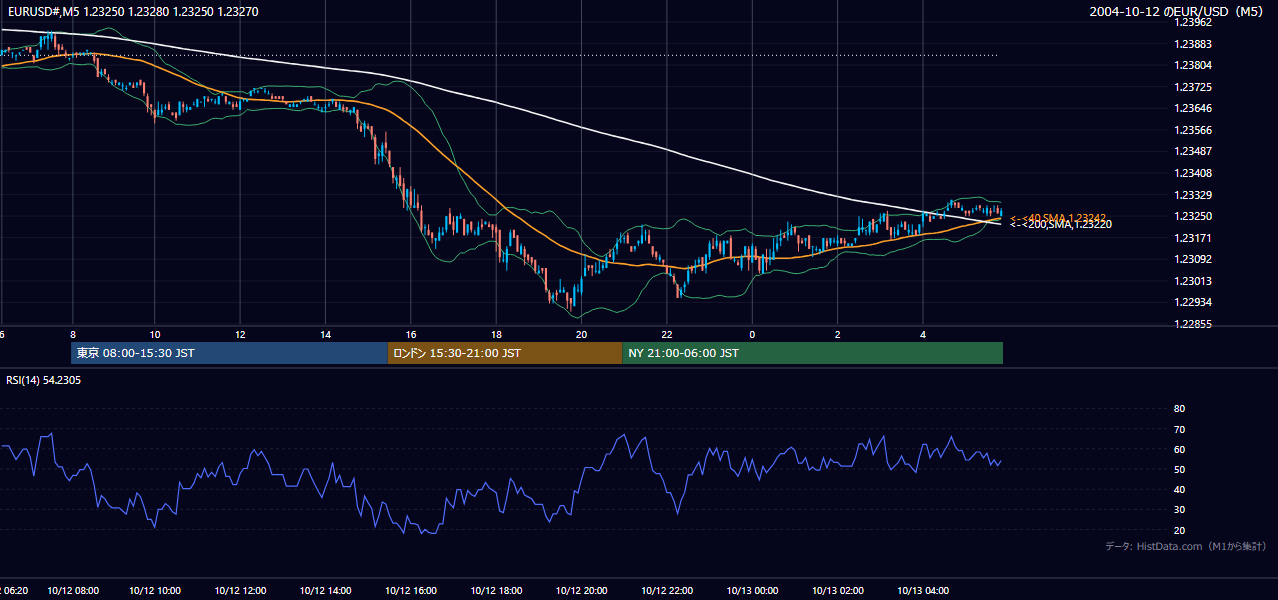Click price scale value 1.23171
This screenshot has height=600, width=1278.
tap(1193, 238)
